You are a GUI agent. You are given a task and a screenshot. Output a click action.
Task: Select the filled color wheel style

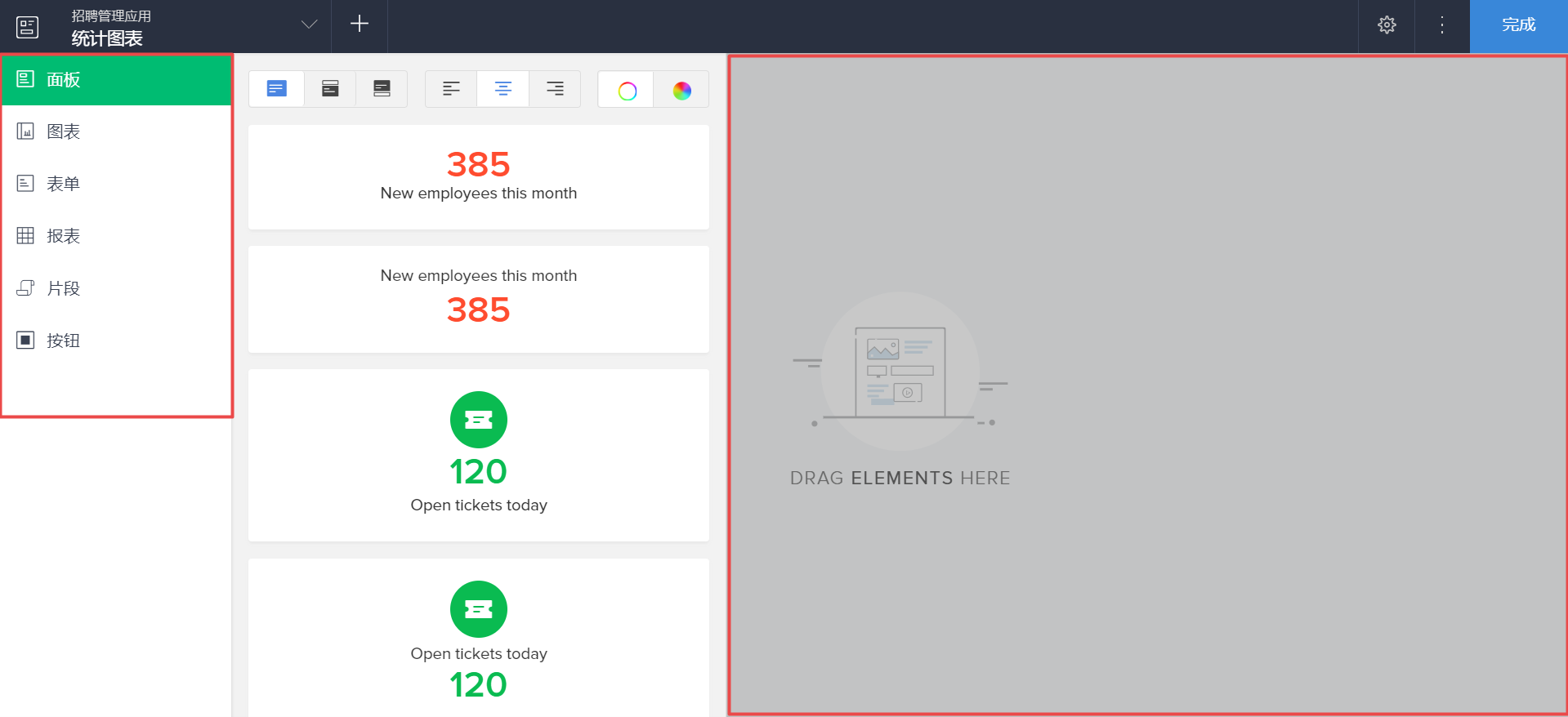[x=681, y=90]
